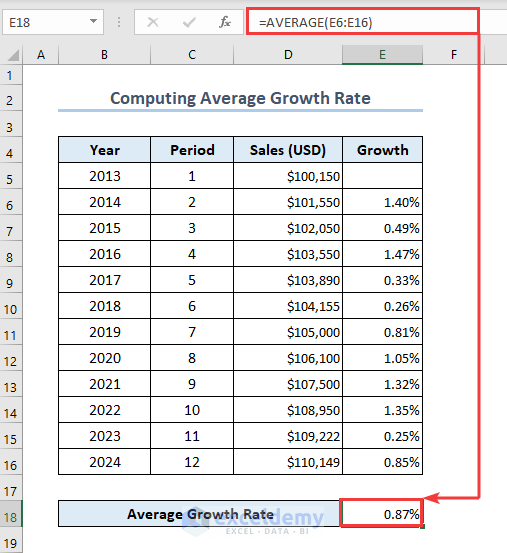Viewport: 507px width, 553px height.
Task: Select the growth cell 0.26%
Action: (383, 306)
